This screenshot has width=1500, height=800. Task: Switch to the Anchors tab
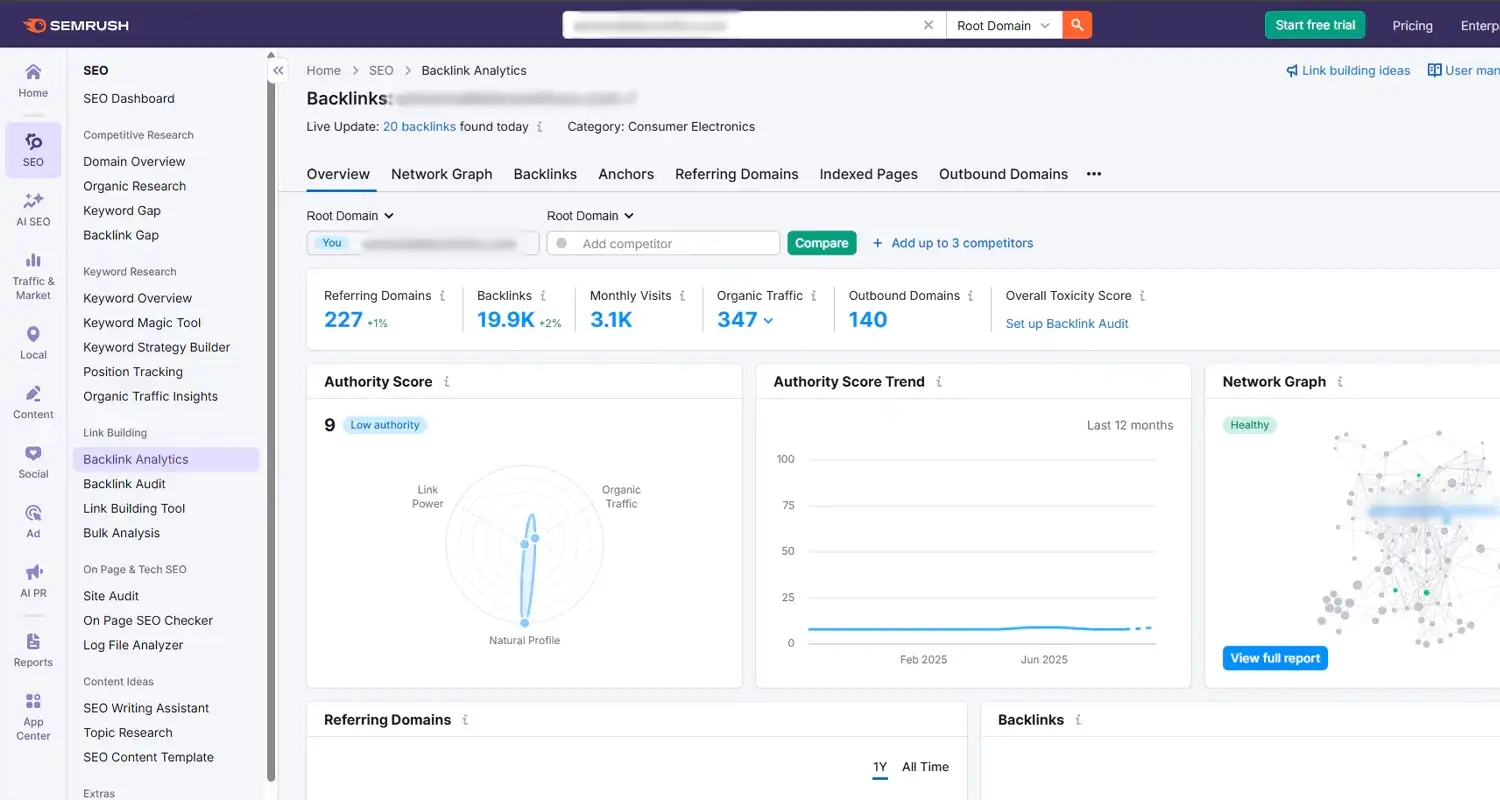(x=626, y=174)
